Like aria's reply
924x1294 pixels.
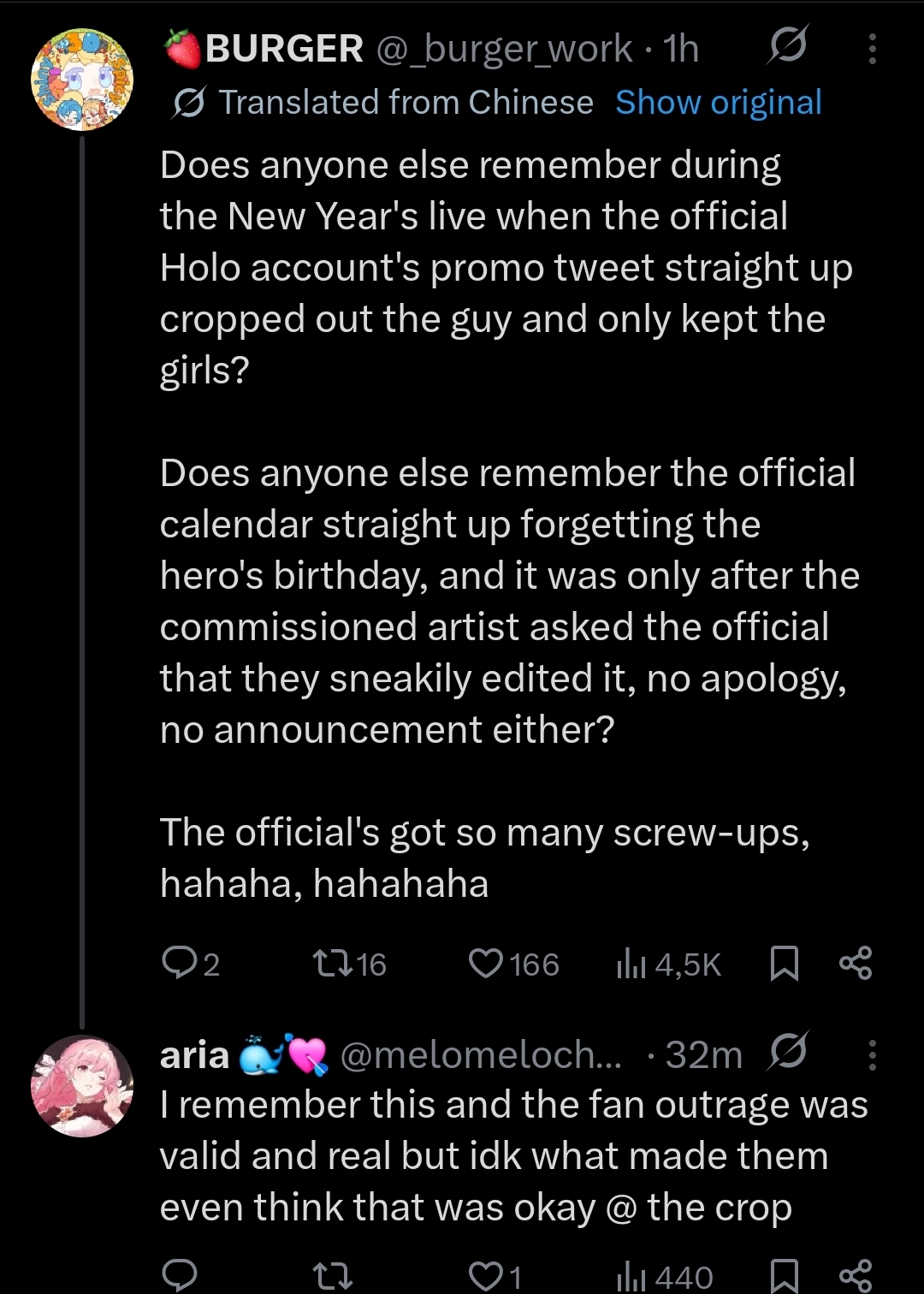click(x=495, y=1277)
